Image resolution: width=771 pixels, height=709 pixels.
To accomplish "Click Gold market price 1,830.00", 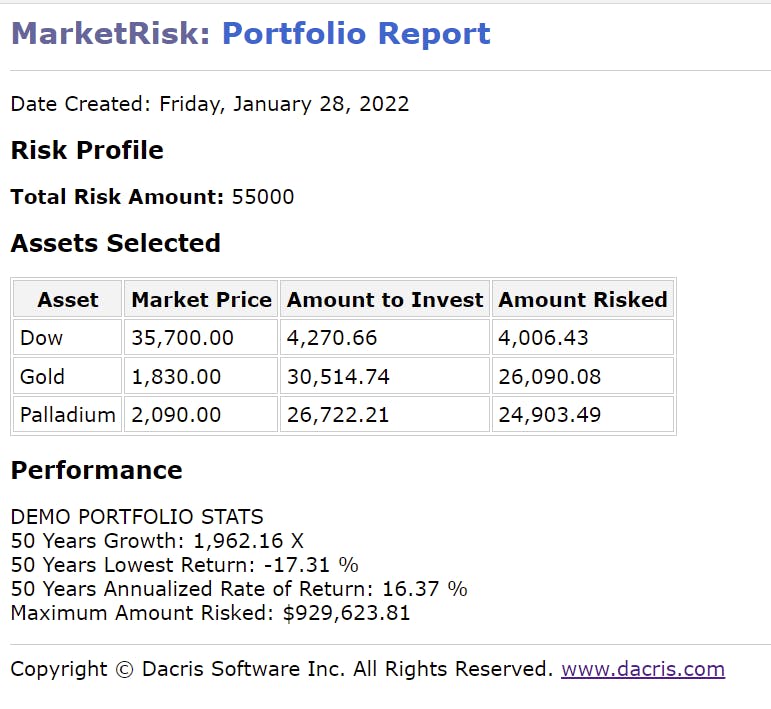I will [201, 377].
